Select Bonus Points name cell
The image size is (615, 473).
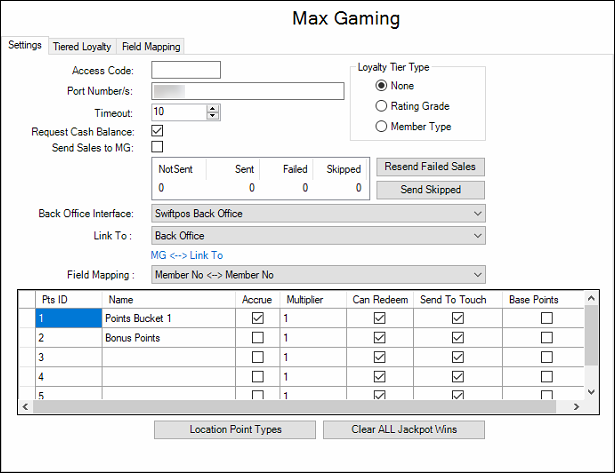pyautogui.click(x=169, y=338)
